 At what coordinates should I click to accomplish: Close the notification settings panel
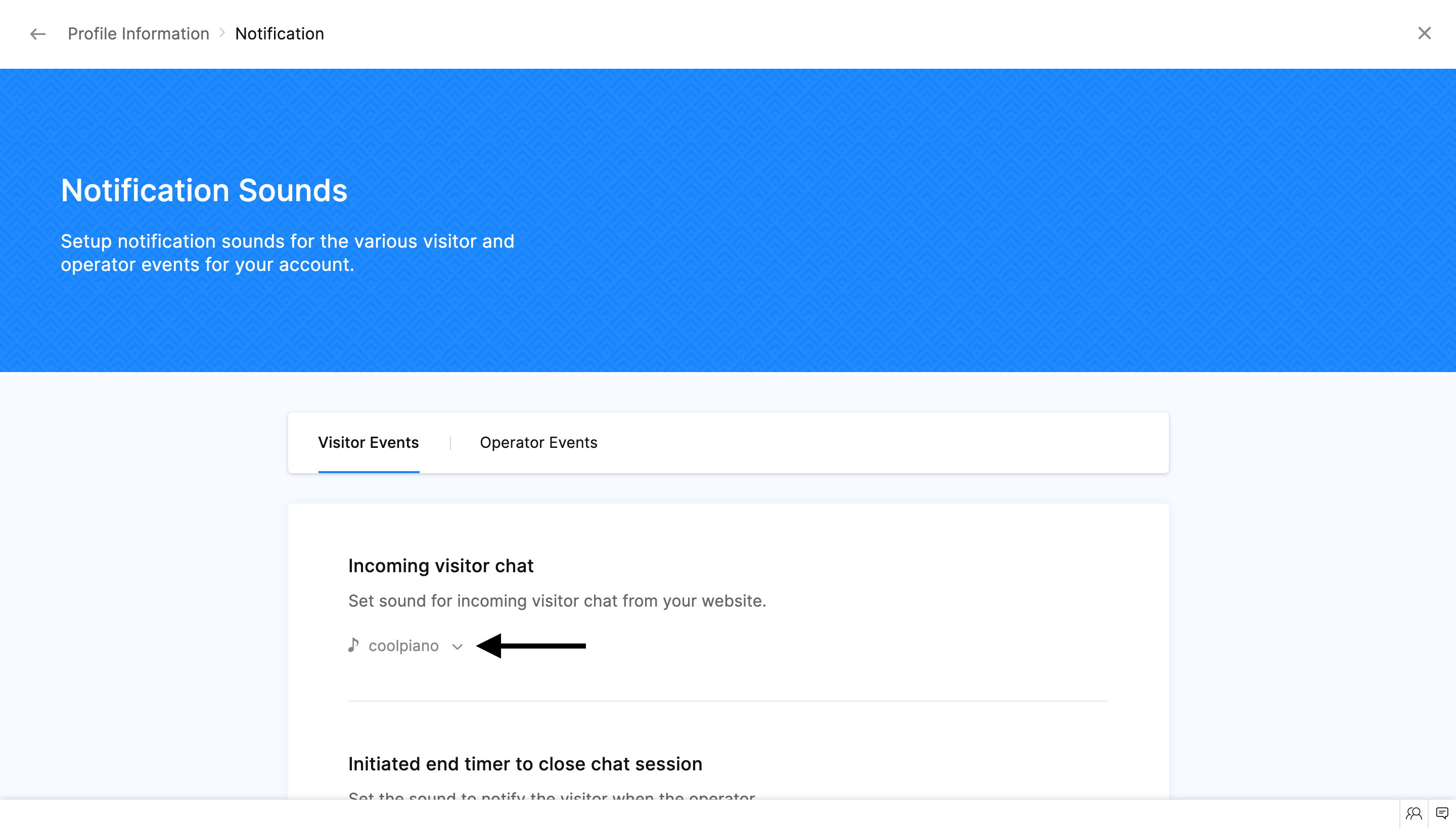(x=1424, y=33)
